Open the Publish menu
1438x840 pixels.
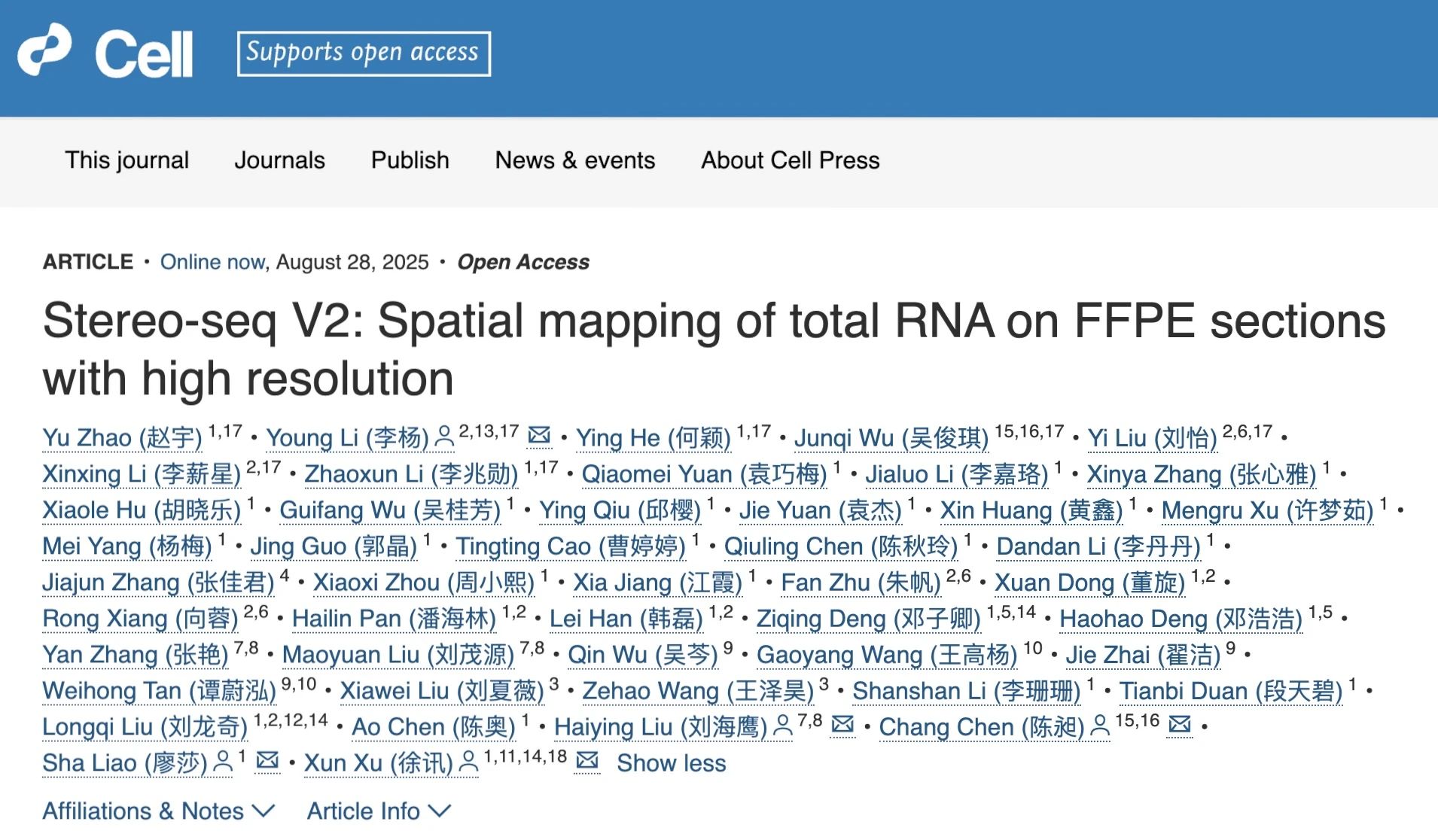point(410,160)
